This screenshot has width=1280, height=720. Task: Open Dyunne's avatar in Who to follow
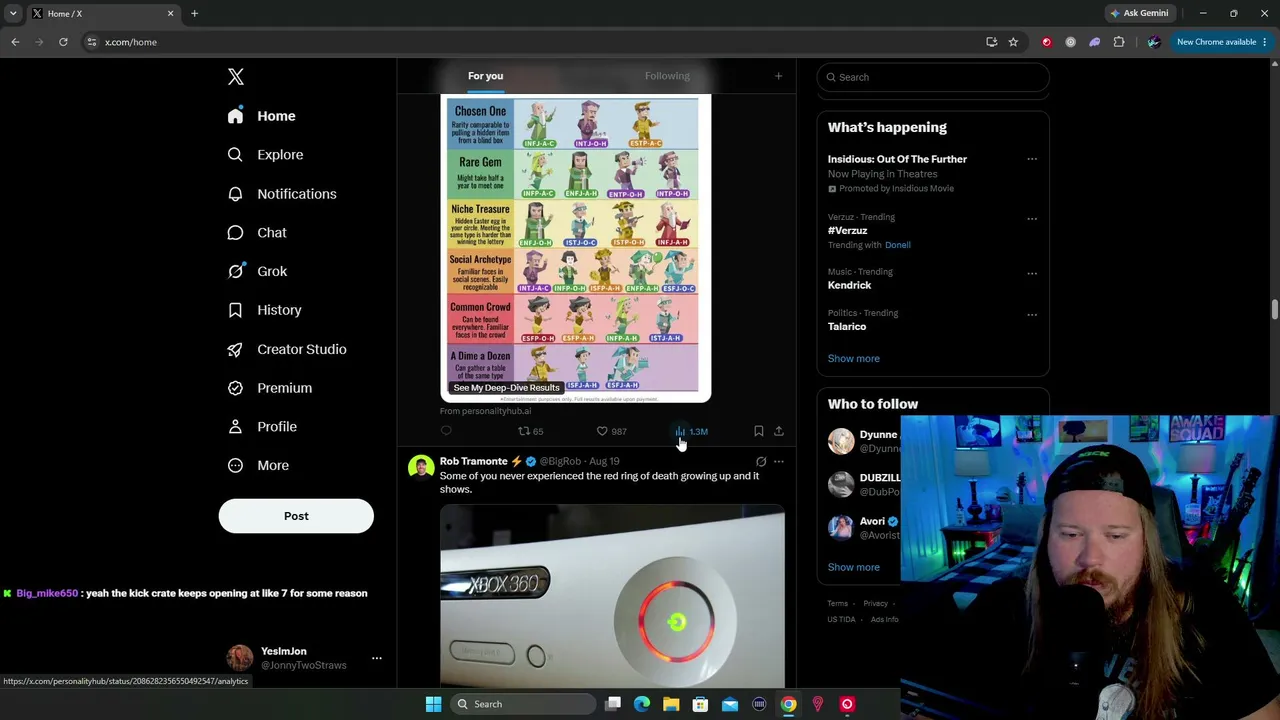[841, 441]
